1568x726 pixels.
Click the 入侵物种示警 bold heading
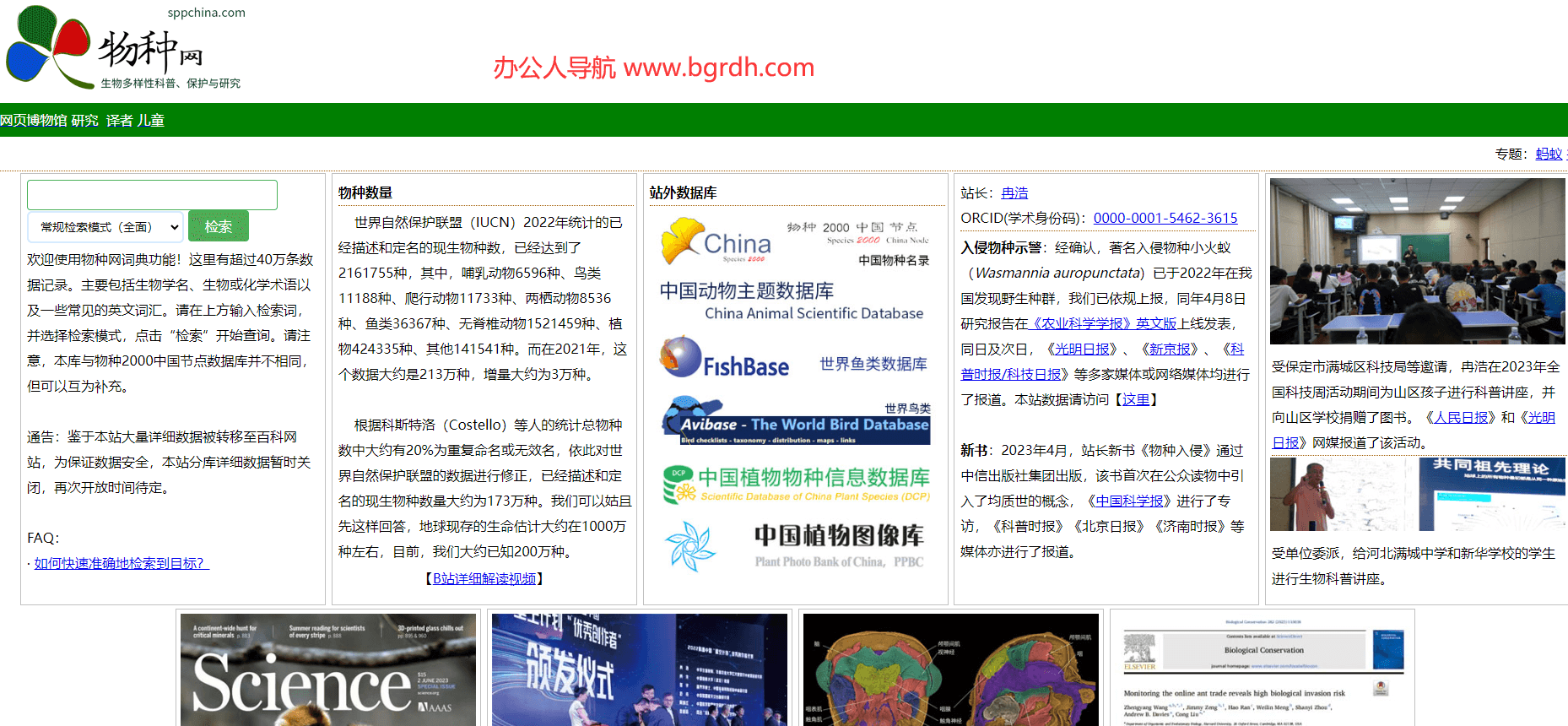click(1001, 247)
